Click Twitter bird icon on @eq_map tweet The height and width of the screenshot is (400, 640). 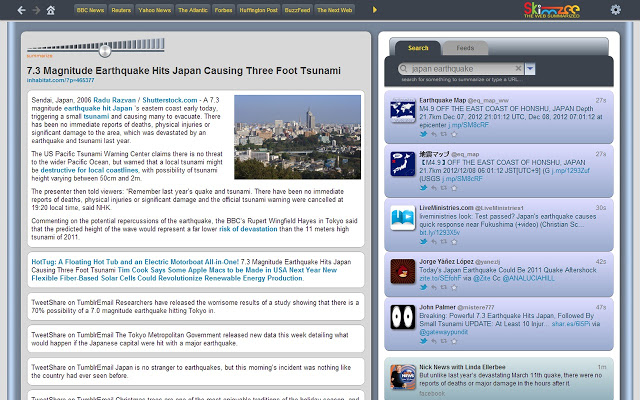(423, 188)
